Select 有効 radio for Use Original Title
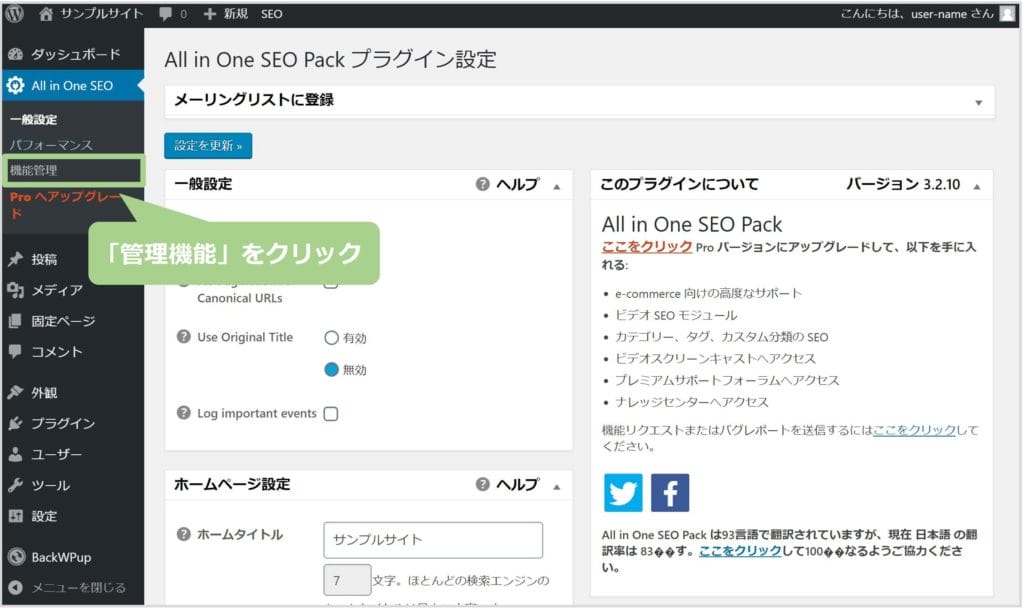 332,338
